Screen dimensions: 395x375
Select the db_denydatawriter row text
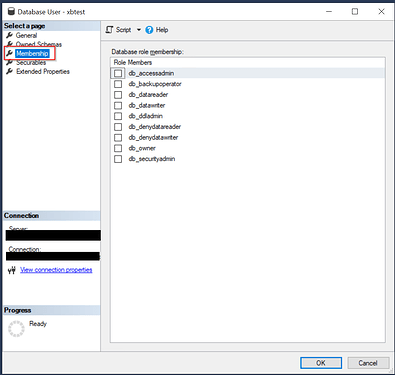(153, 137)
